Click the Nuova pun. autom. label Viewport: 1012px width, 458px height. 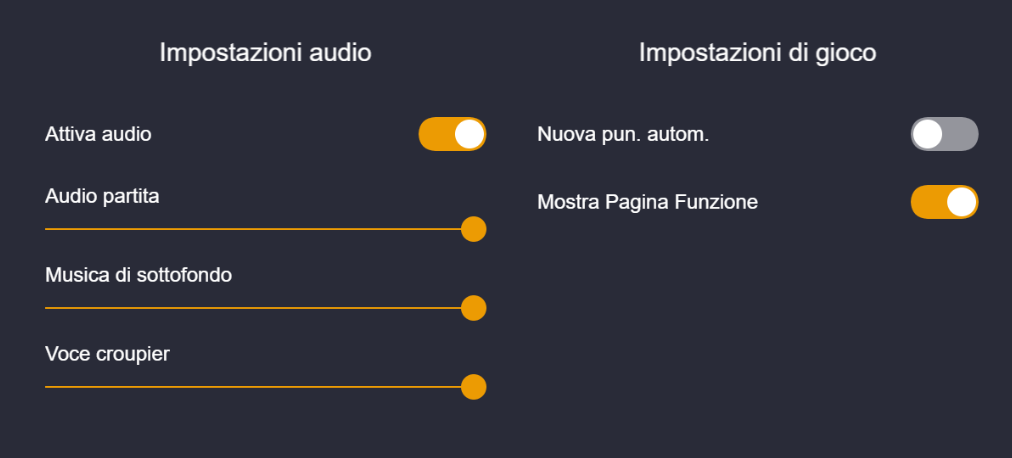(623, 134)
